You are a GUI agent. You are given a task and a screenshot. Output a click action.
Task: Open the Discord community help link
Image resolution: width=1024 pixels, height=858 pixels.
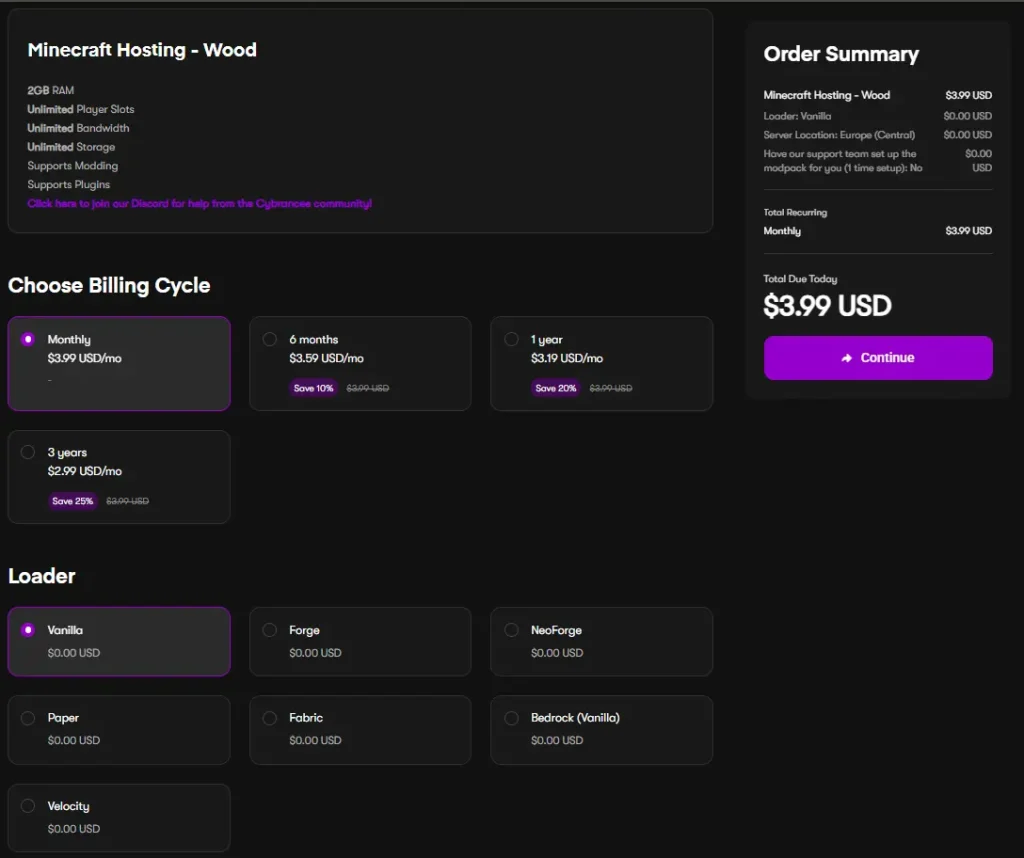(199, 203)
